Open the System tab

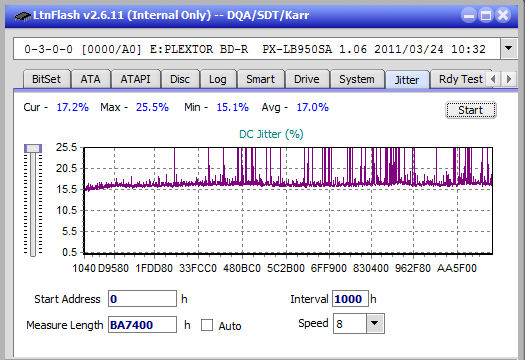(357, 79)
